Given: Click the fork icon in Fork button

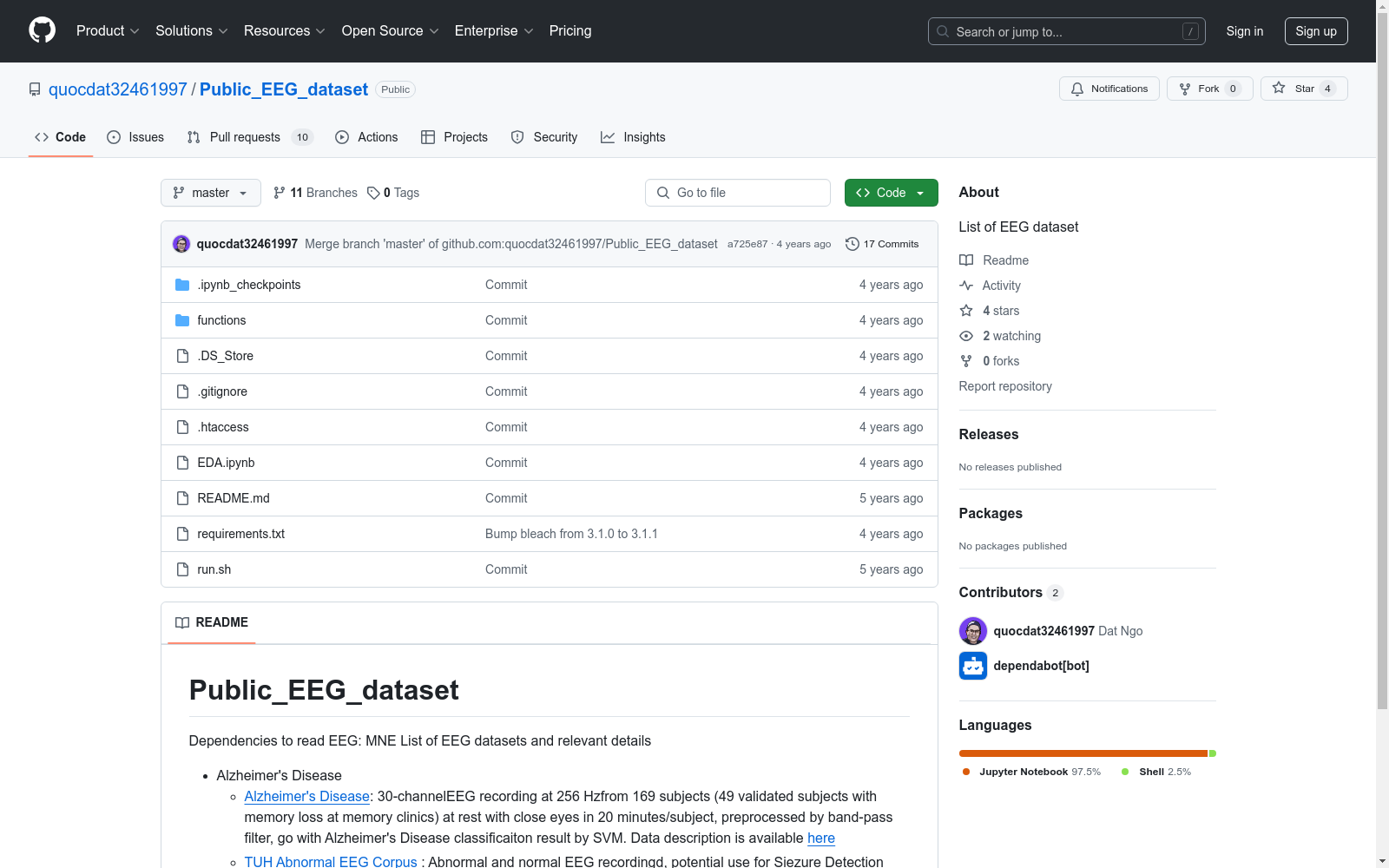Looking at the screenshot, I should pyautogui.click(x=1185, y=89).
